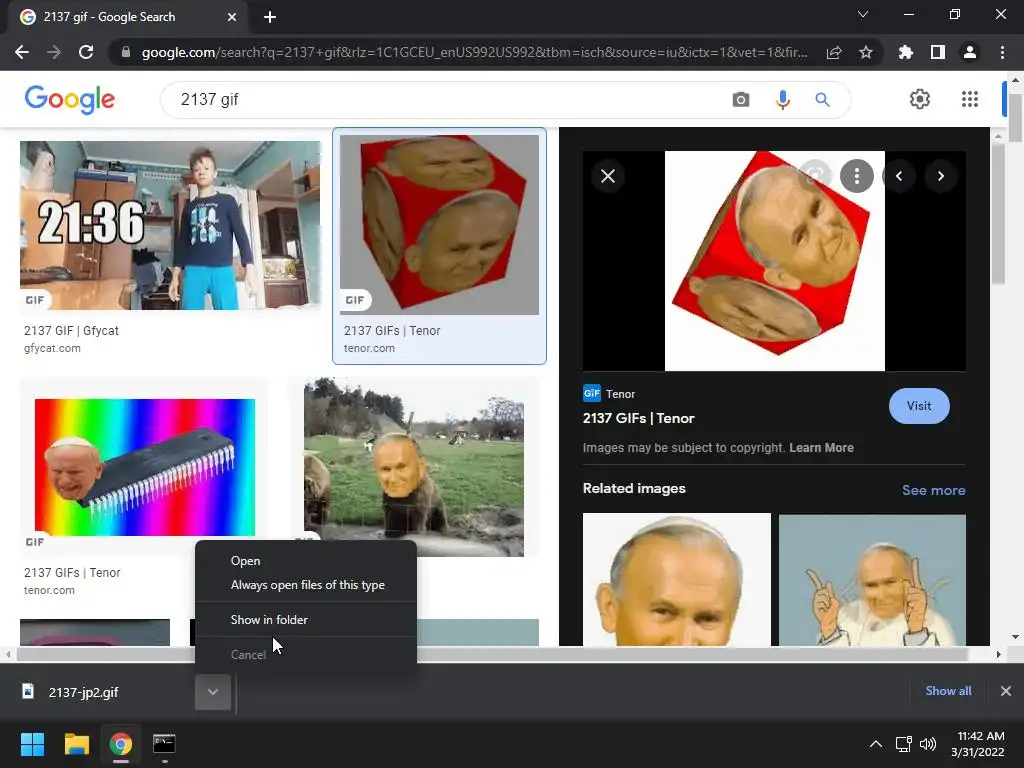This screenshot has height=768, width=1024.
Task: Bookmark this page with the star
Action: [x=866, y=52]
